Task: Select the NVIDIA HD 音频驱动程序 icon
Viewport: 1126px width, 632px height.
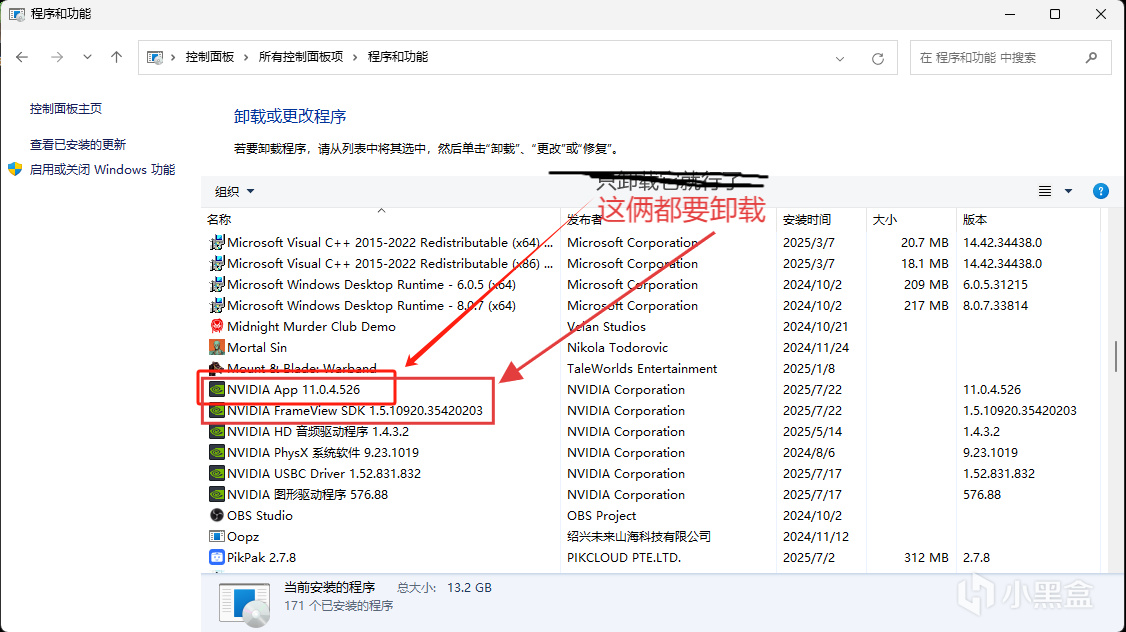Action: [x=217, y=432]
